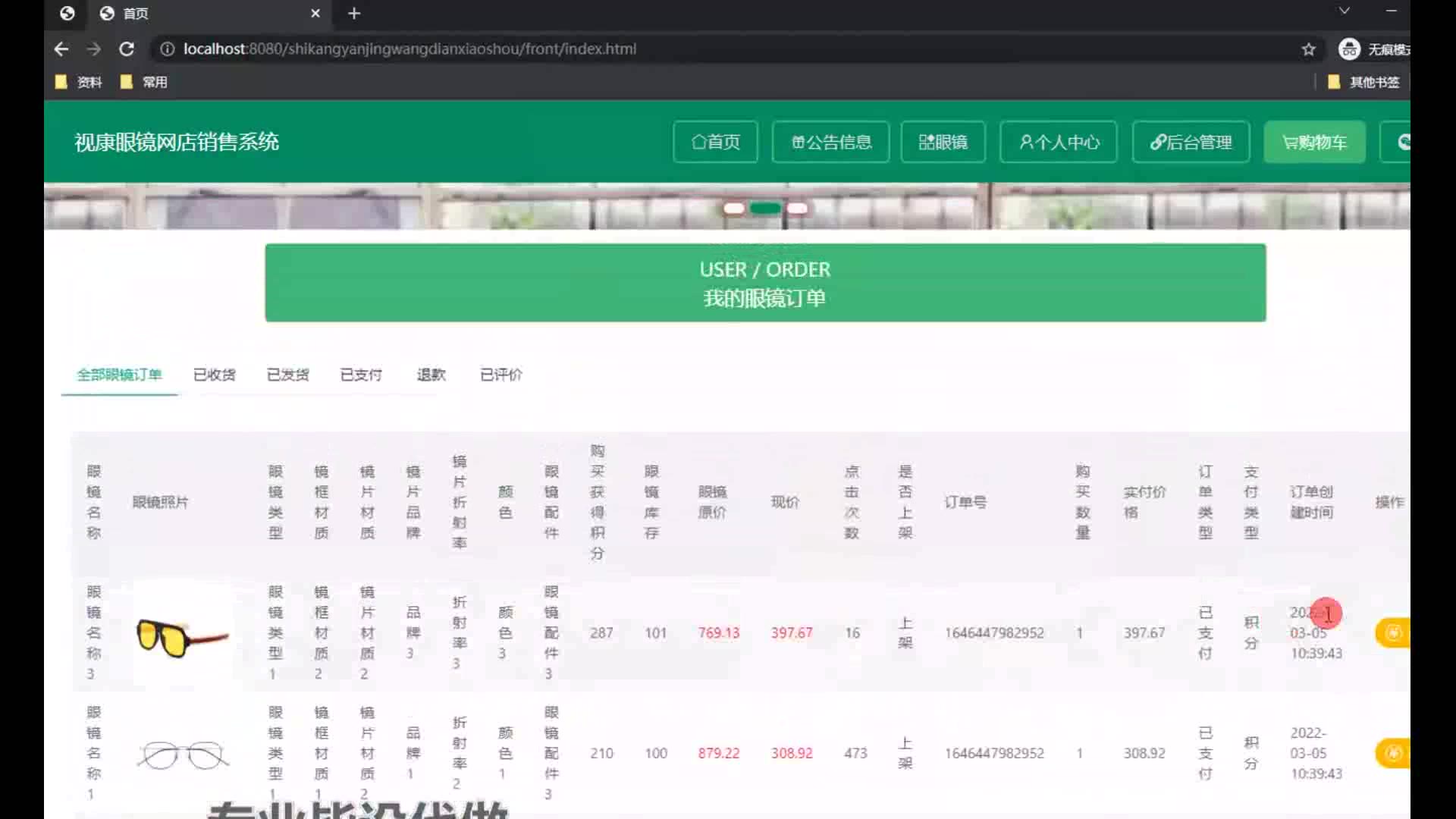Select the 已评价 orders tab
Screen dimensions: 1456x819
500,375
